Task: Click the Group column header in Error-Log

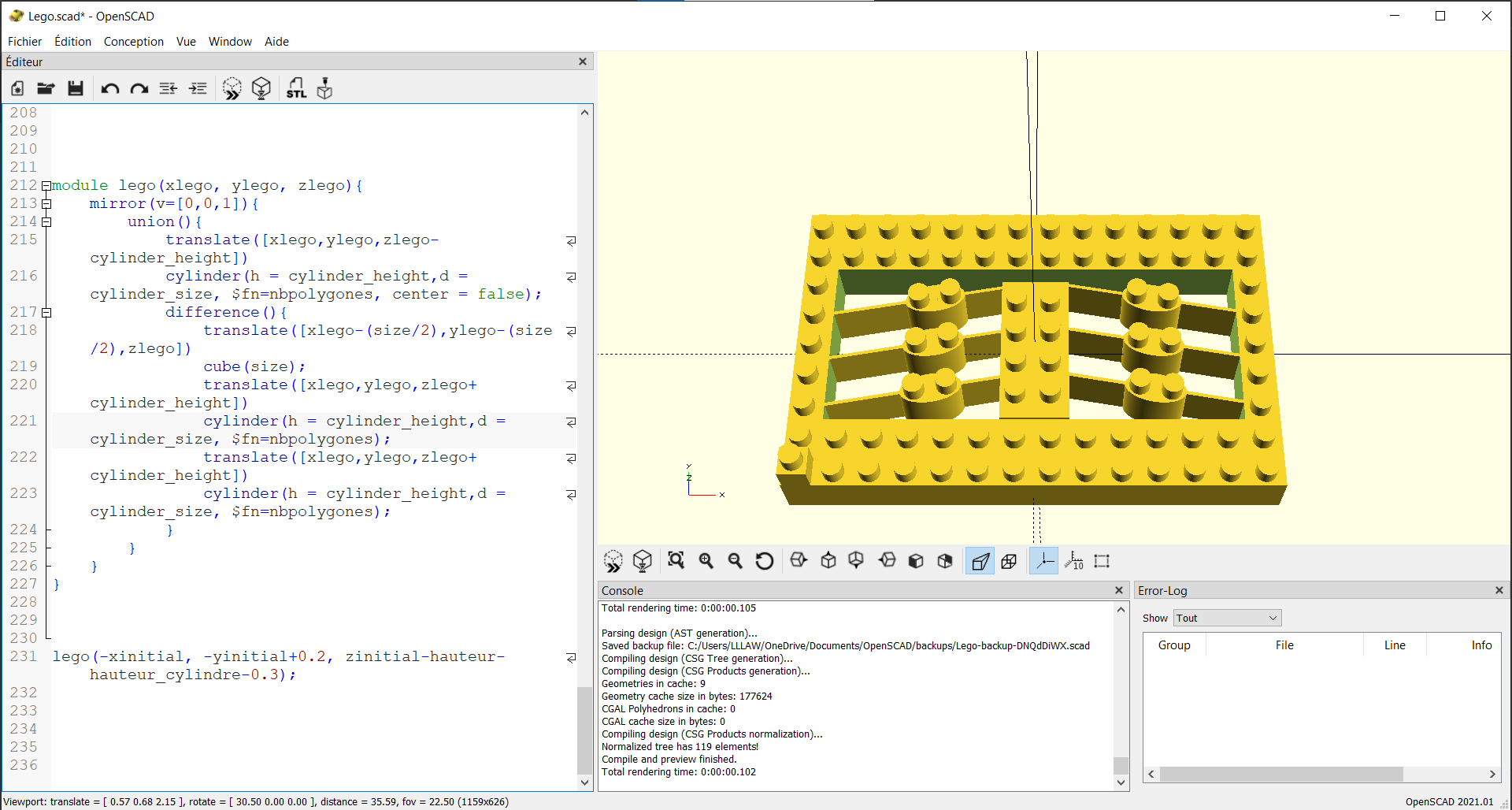Action: pos(1174,645)
